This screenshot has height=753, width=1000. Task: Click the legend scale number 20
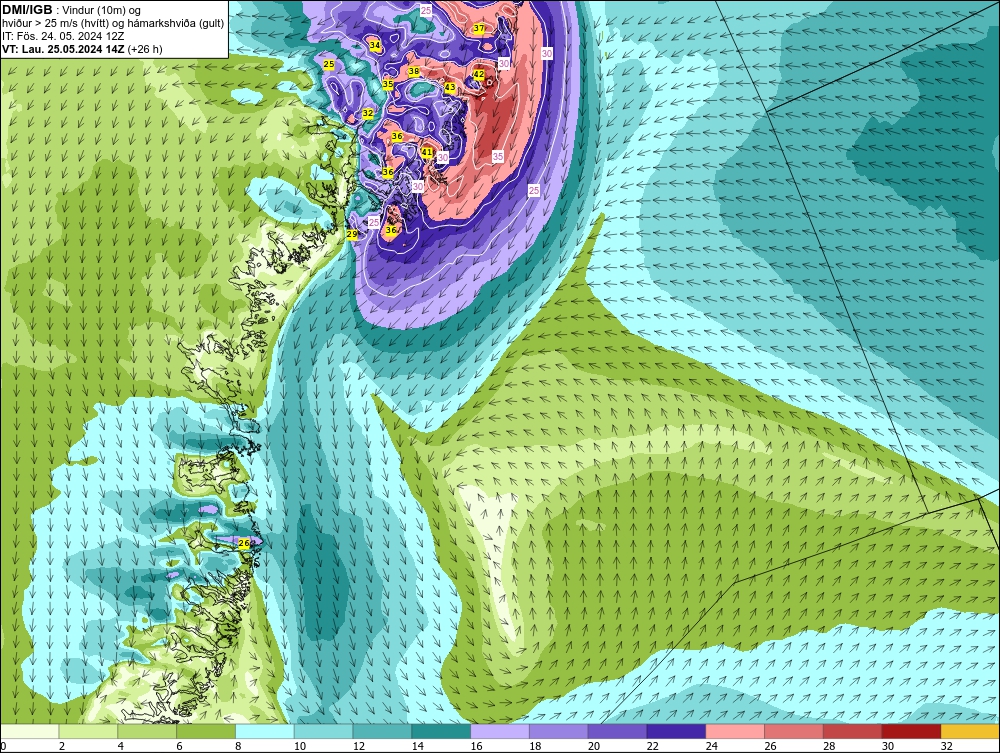click(x=594, y=746)
